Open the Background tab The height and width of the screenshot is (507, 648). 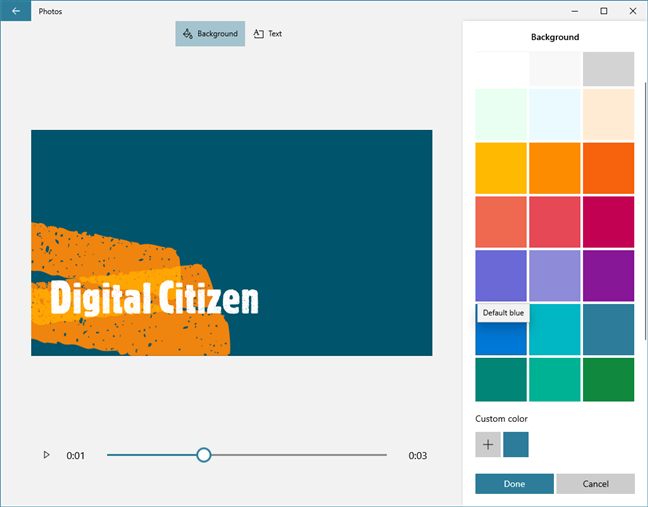tap(210, 33)
